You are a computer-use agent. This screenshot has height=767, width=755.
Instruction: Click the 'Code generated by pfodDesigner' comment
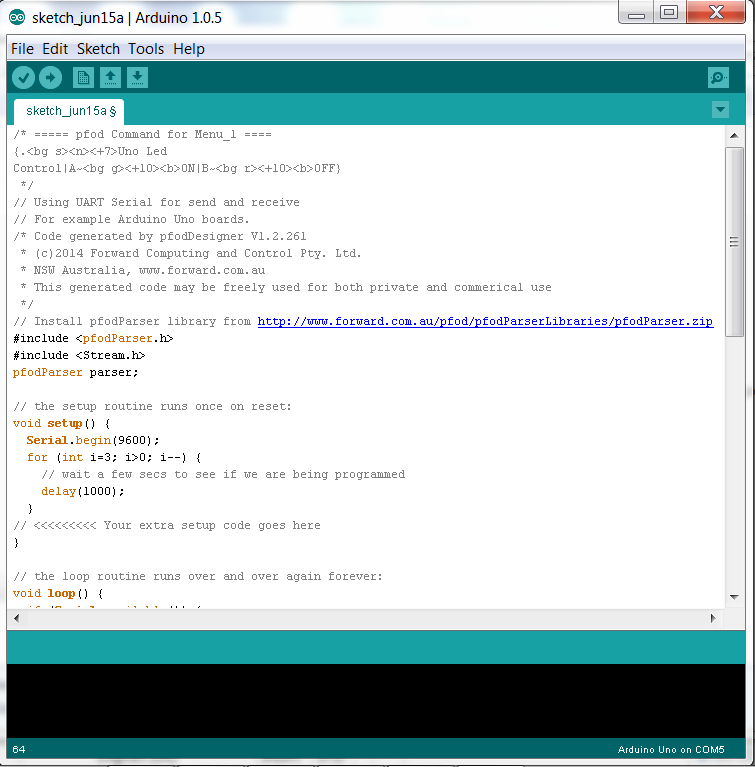160,237
